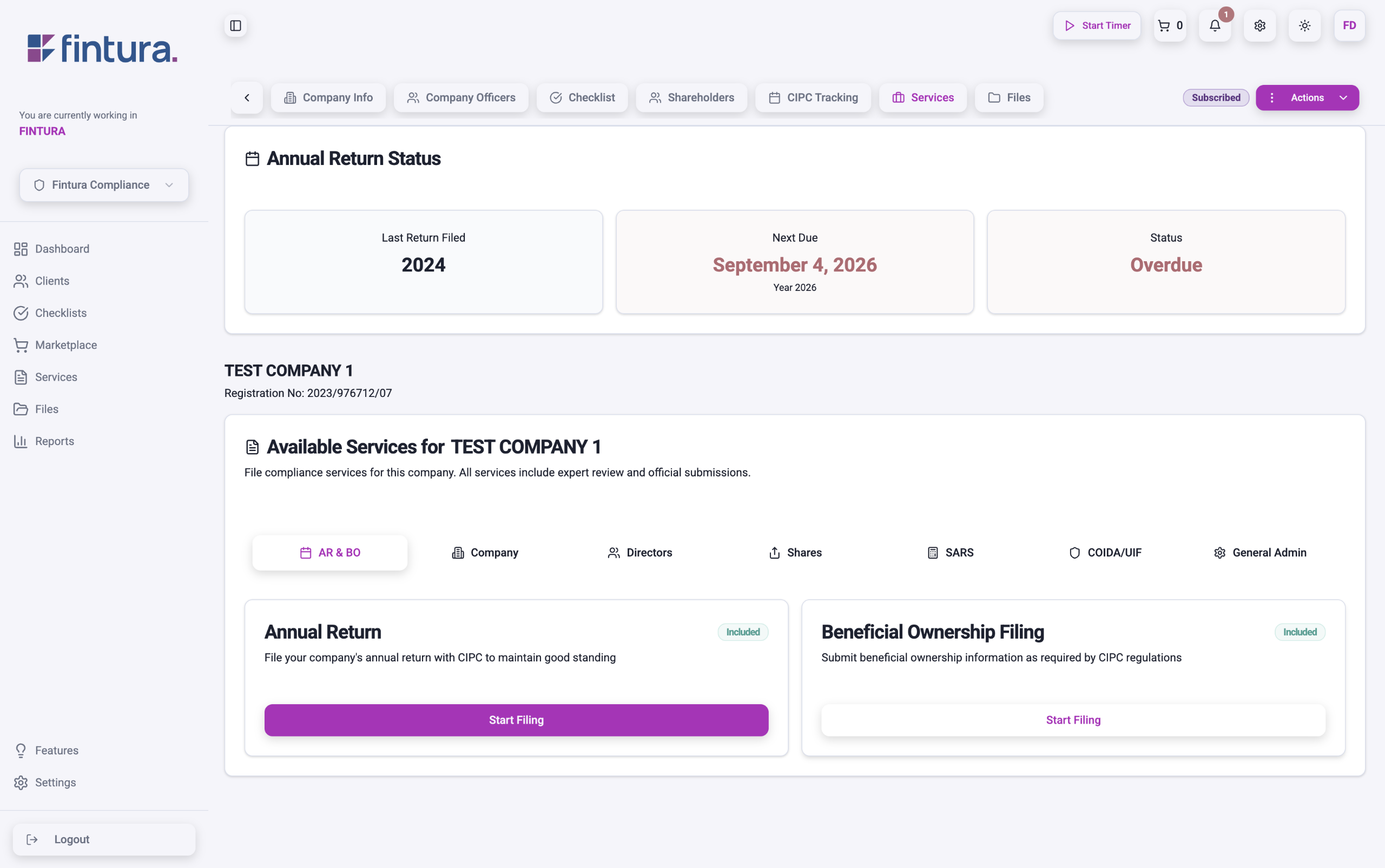
Task: Switch to the CIPC Tracking tab
Action: tap(813, 97)
